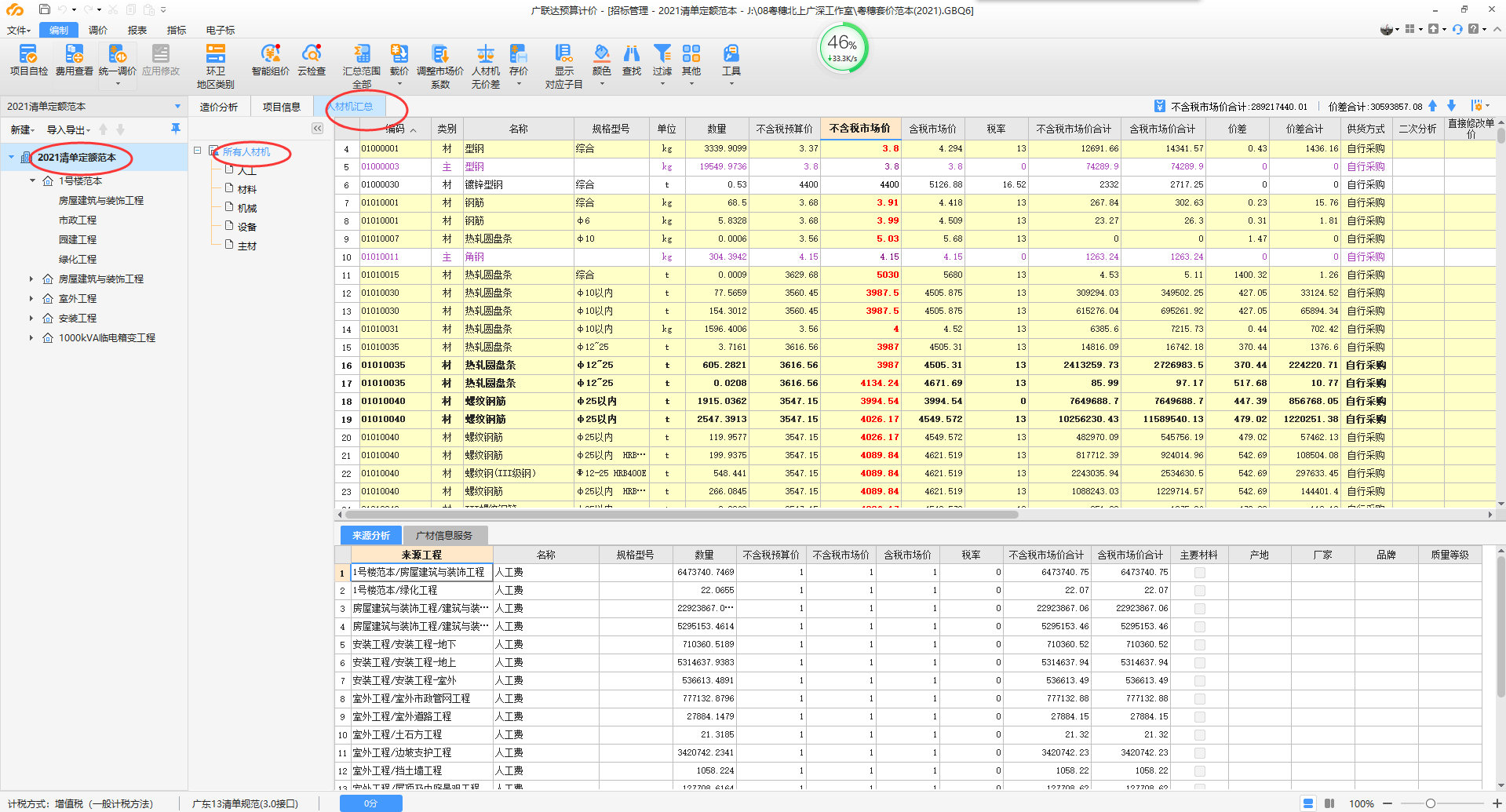Switch to the 报表 ribbon tab

(x=137, y=31)
